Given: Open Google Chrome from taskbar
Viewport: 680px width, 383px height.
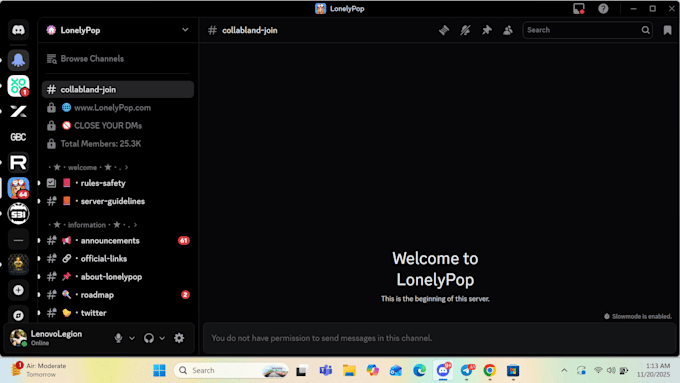Looking at the screenshot, I should pyautogui.click(x=490, y=370).
